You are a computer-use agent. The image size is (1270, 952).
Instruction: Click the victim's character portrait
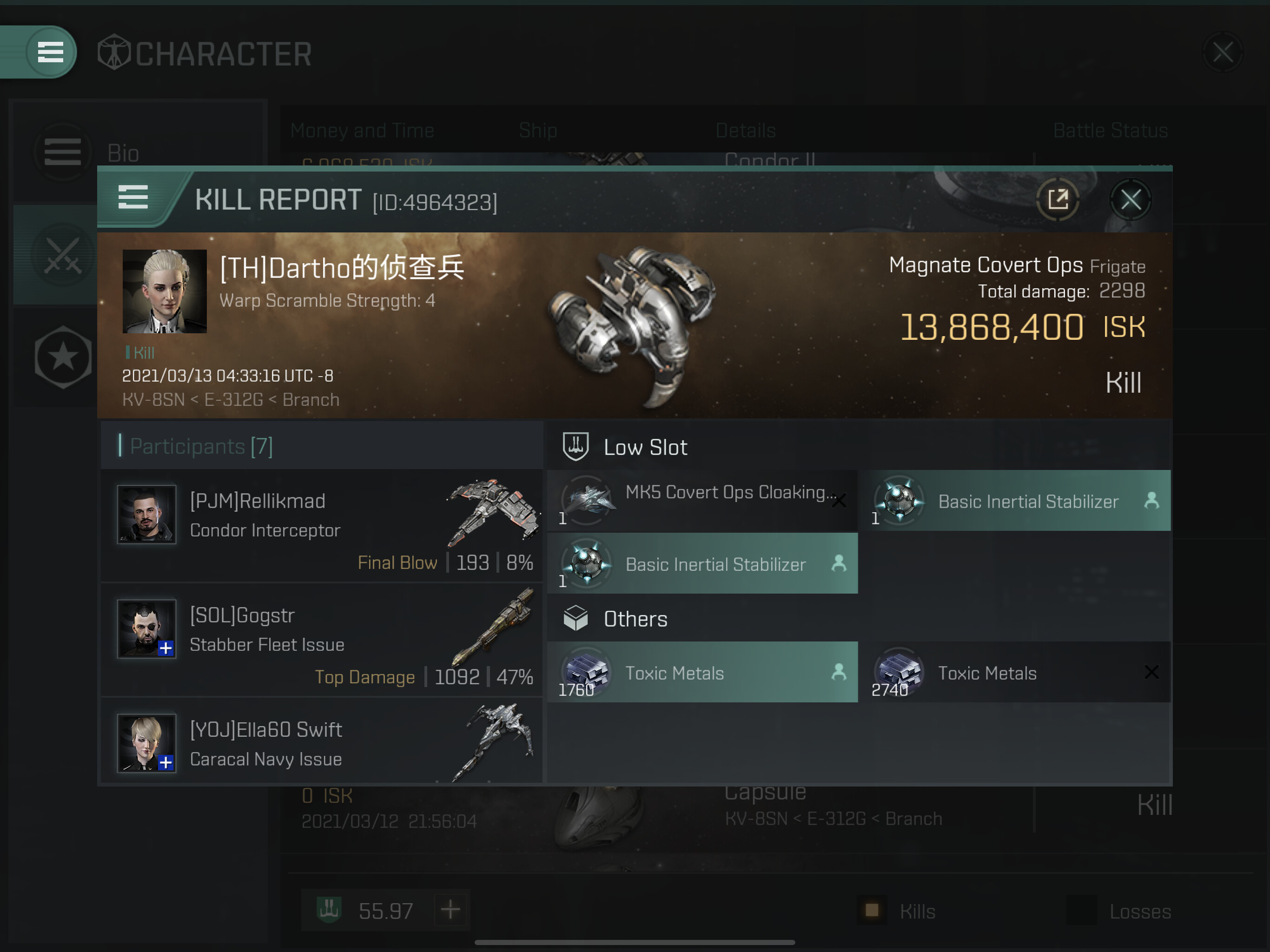point(164,291)
